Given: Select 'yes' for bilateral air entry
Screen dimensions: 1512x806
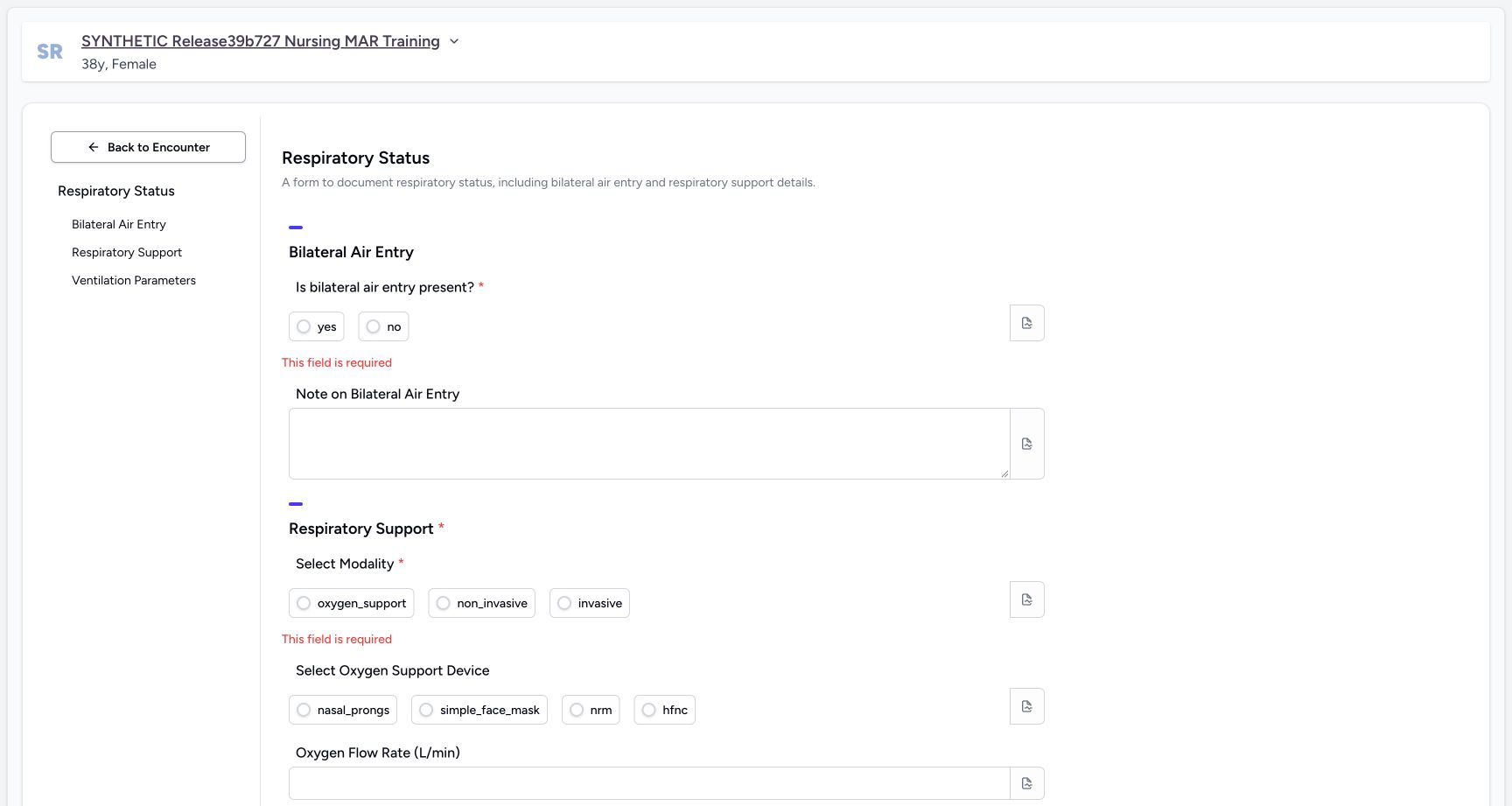Looking at the screenshot, I should click(x=316, y=326).
